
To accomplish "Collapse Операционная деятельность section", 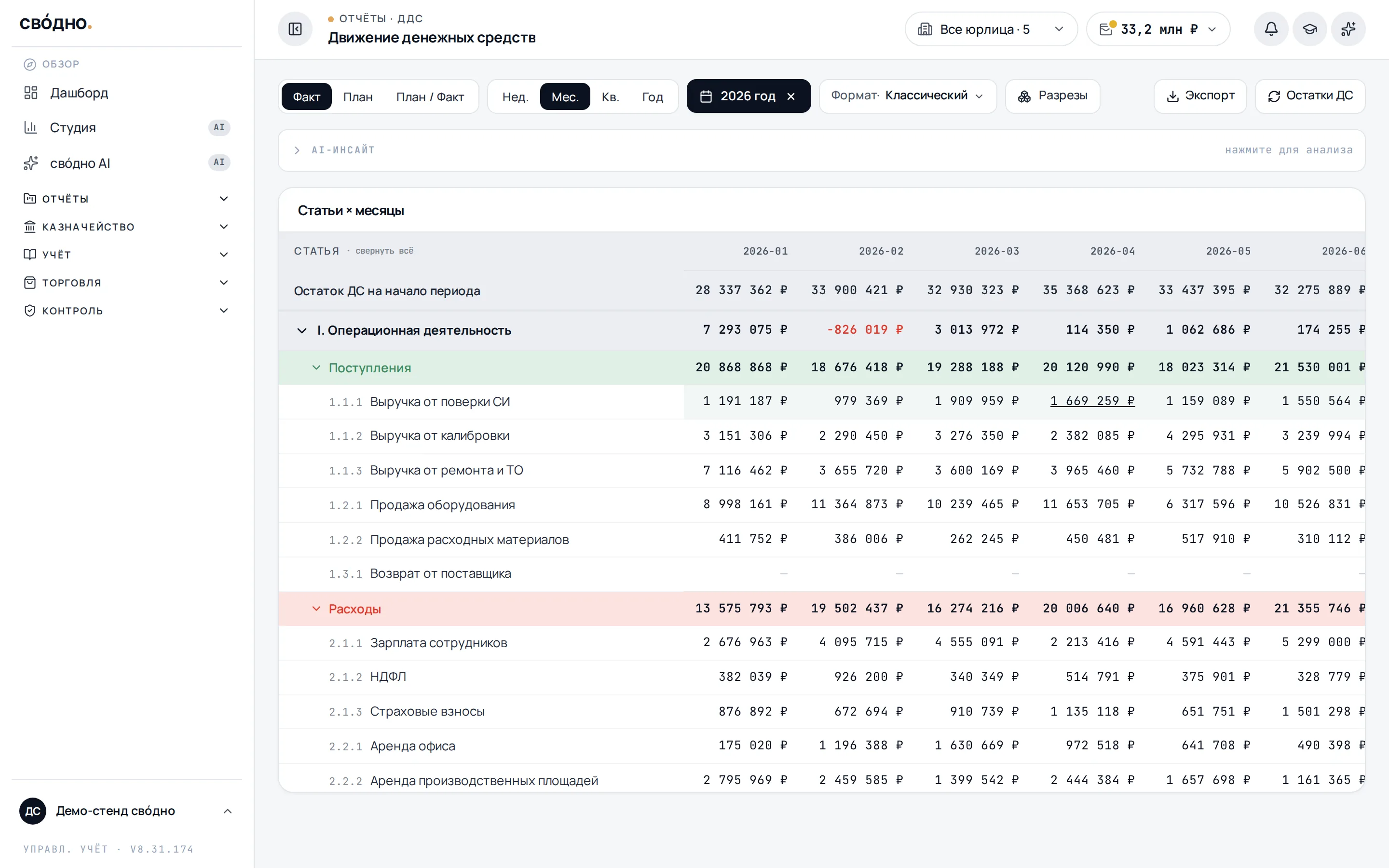I will (x=302, y=330).
